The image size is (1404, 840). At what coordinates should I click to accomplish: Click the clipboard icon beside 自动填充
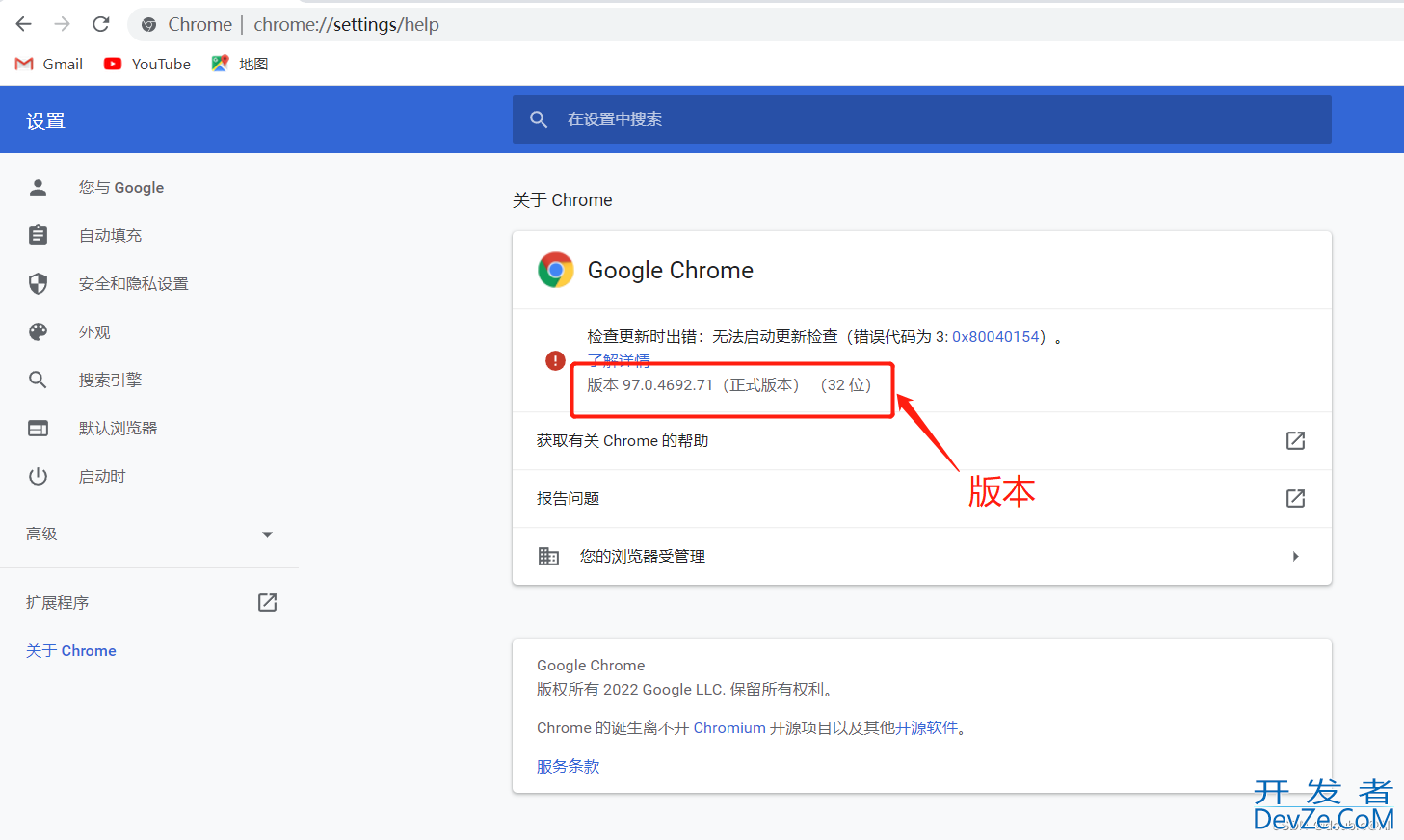point(38,235)
